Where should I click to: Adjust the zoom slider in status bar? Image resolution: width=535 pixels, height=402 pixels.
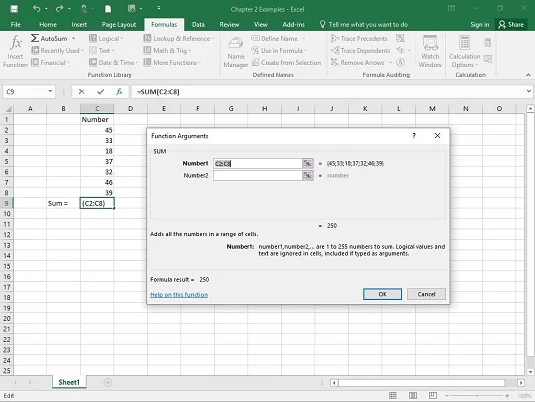[x=477, y=396]
